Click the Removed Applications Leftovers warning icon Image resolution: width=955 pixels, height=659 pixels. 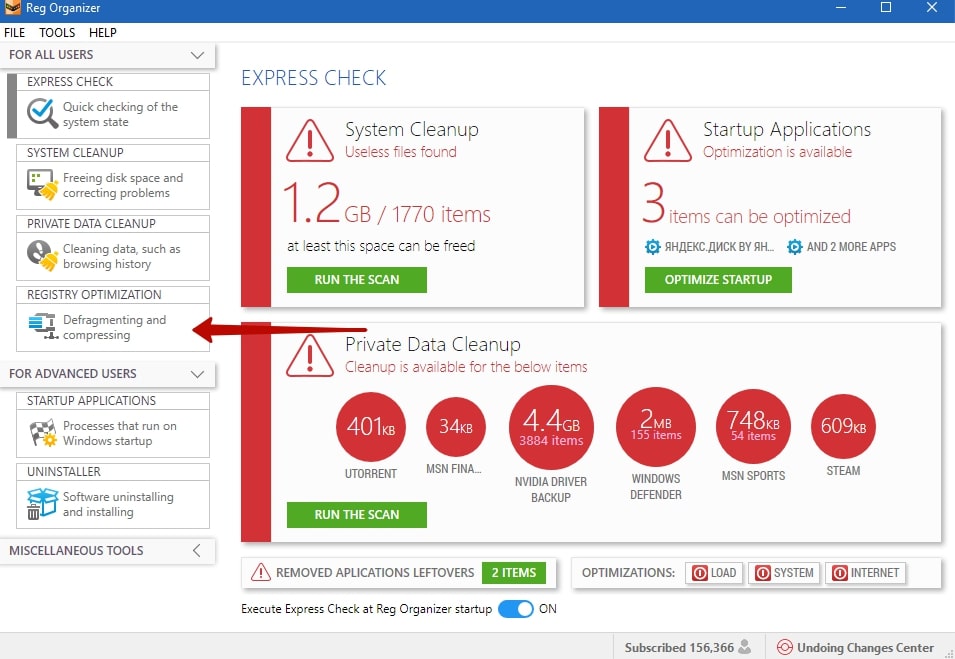coord(261,573)
